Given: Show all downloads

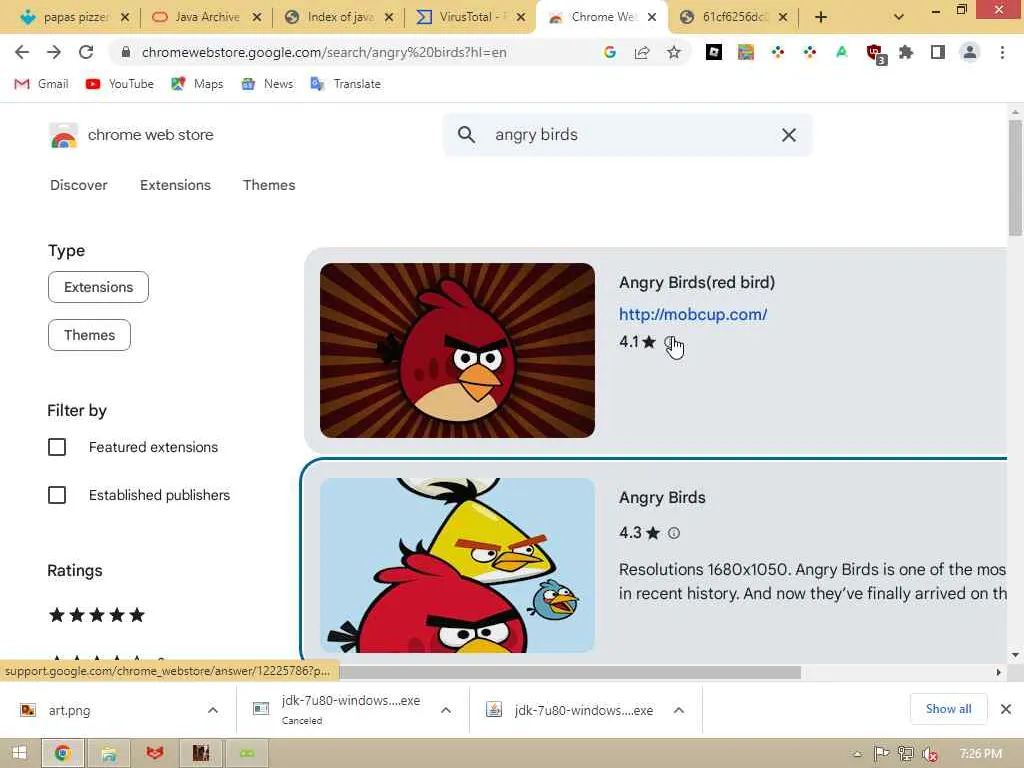Looking at the screenshot, I should click(x=948, y=709).
